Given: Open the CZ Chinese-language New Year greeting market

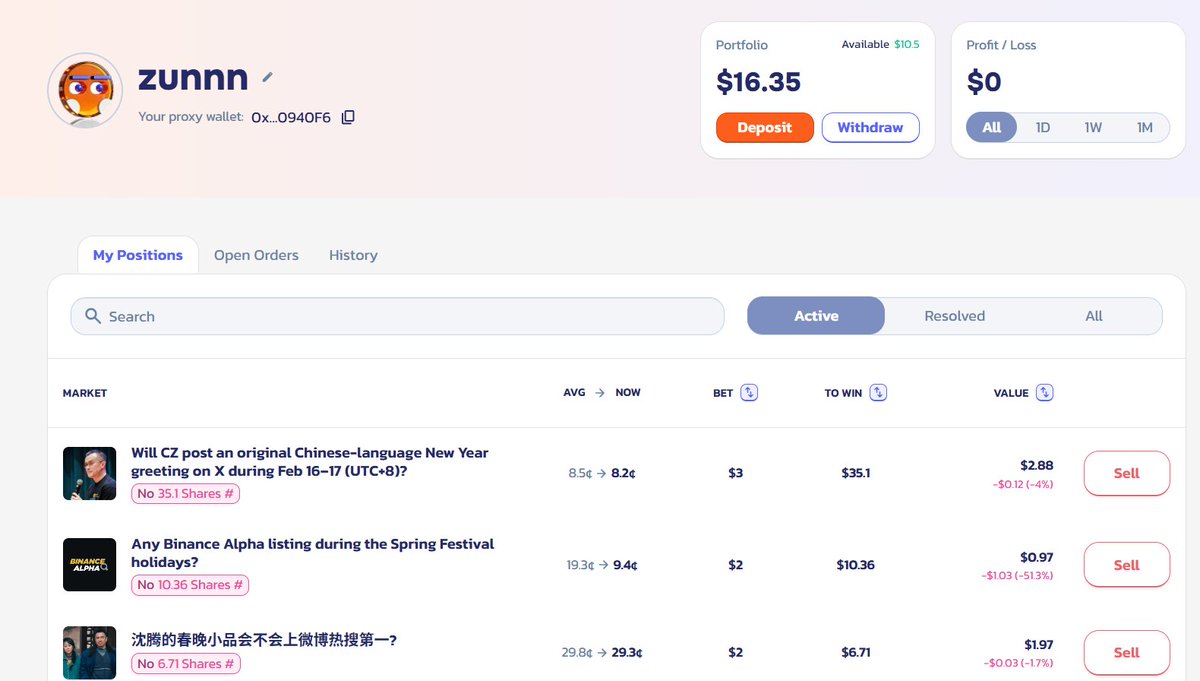Looking at the screenshot, I should point(310,461).
